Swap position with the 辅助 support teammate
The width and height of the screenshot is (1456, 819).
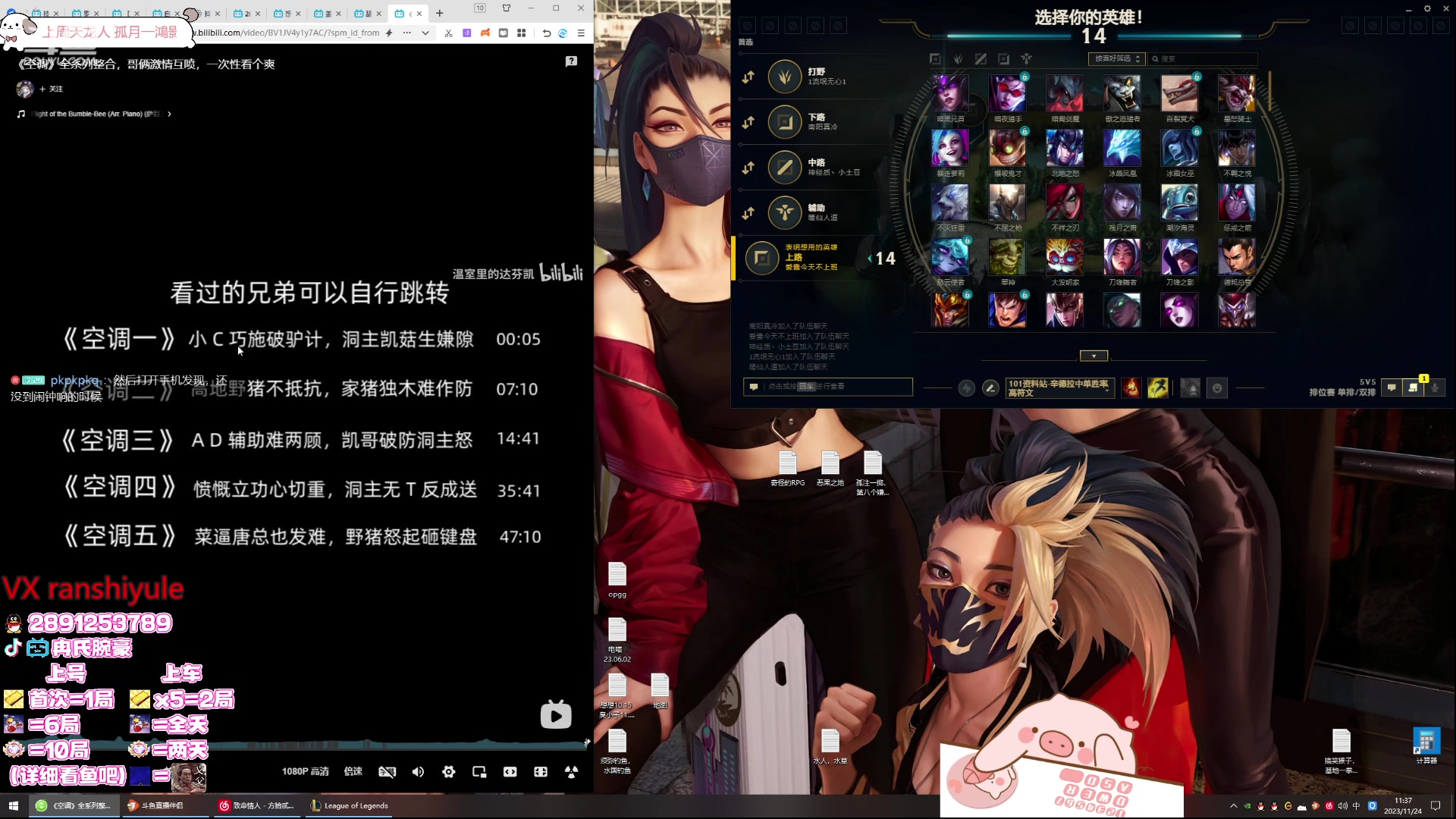(748, 213)
